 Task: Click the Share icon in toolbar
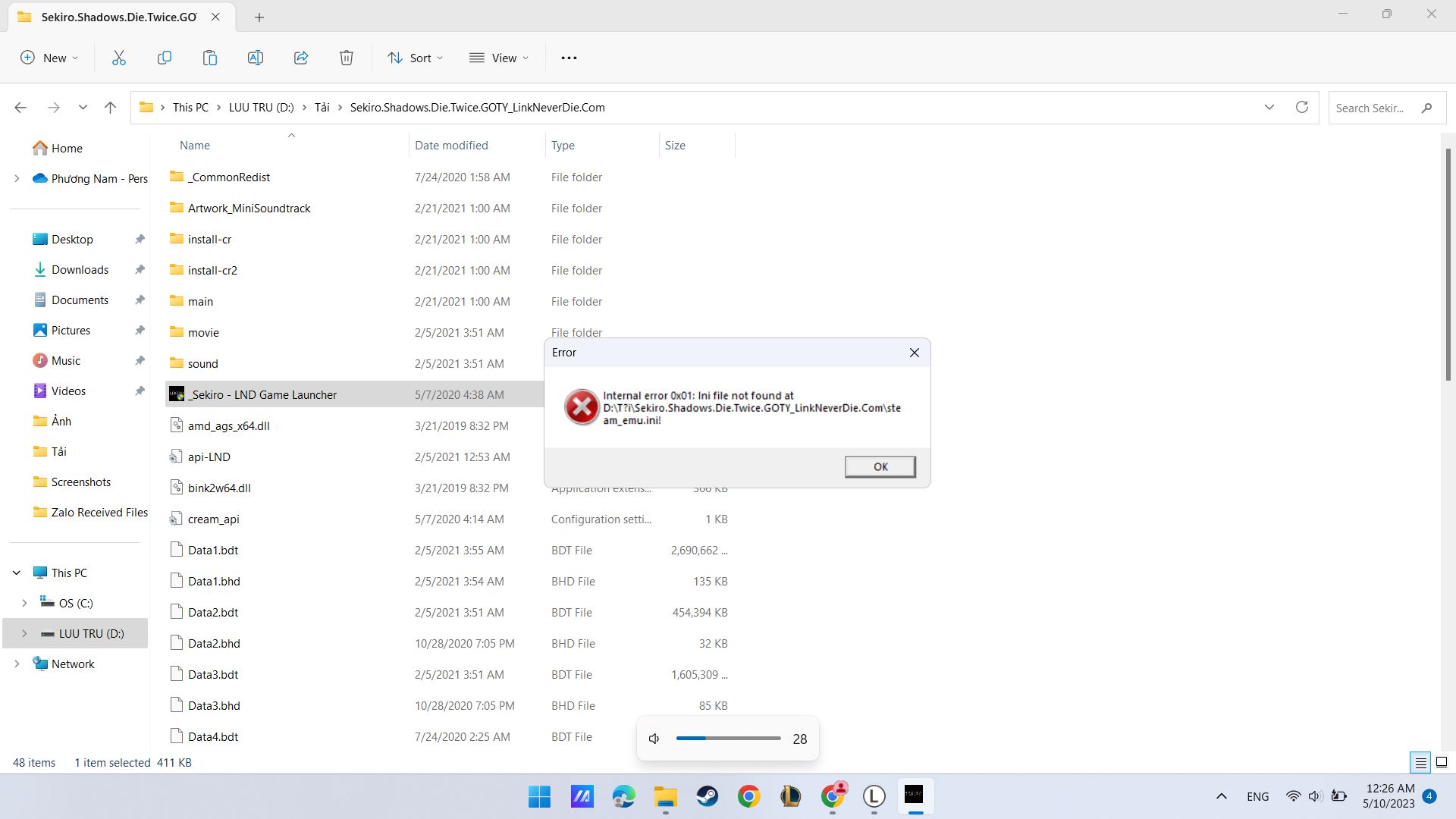(301, 58)
